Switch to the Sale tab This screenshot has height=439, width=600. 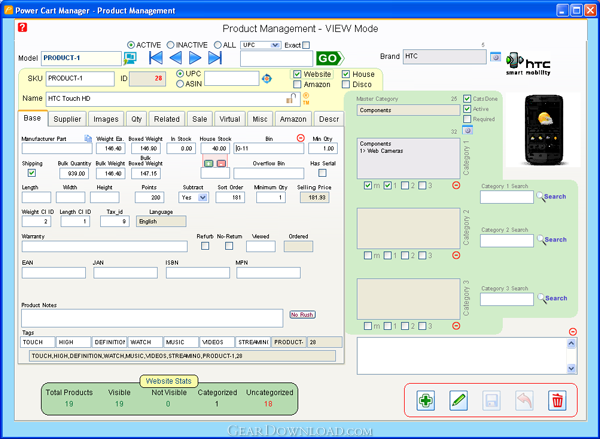(200, 119)
